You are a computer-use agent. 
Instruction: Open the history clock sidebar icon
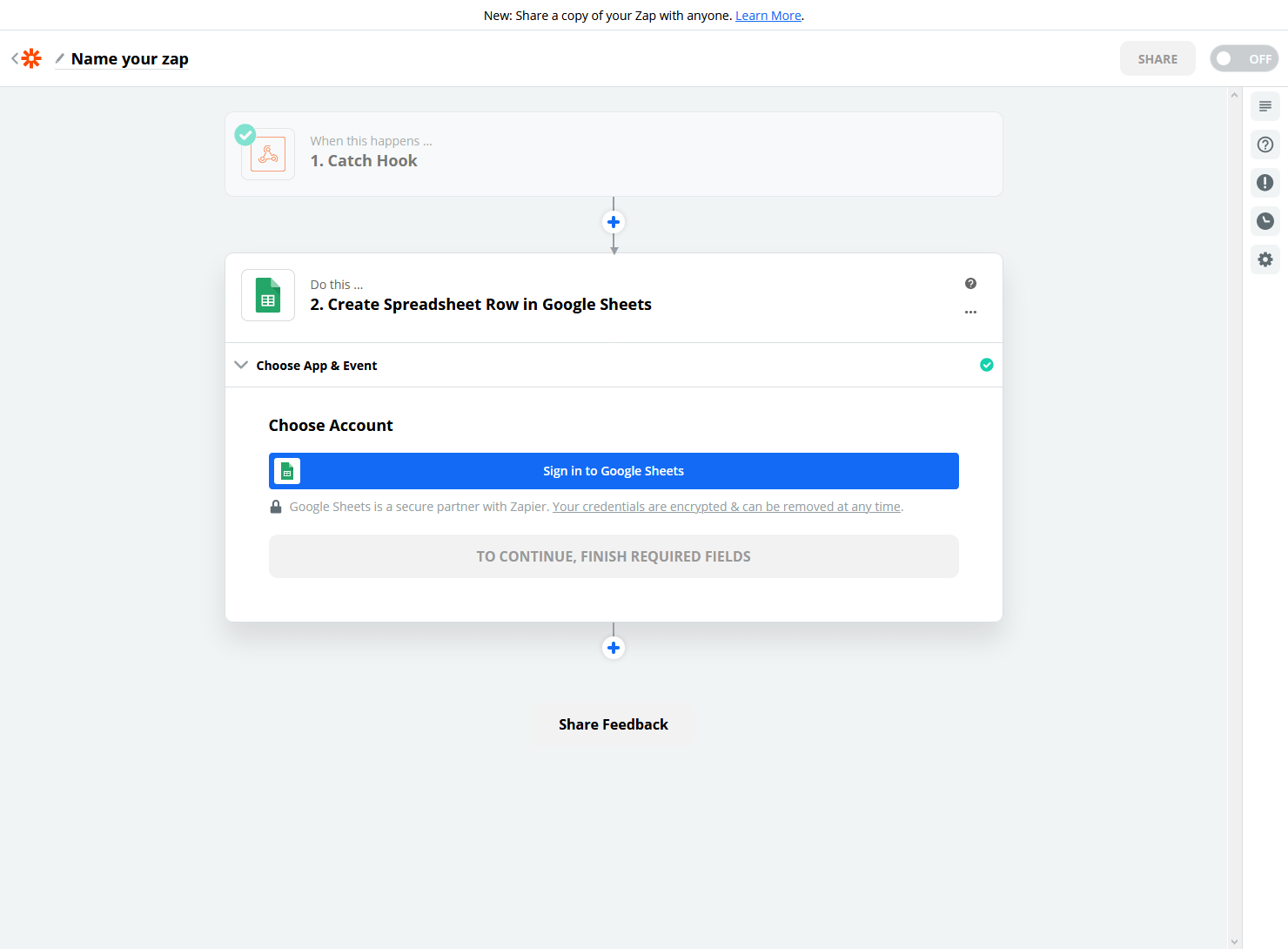click(x=1265, y=221)
